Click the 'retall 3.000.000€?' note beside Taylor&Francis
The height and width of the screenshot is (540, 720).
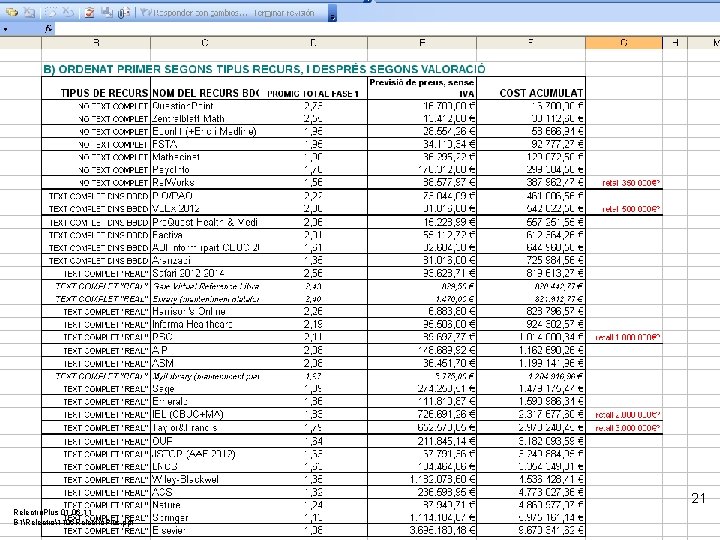627,428
